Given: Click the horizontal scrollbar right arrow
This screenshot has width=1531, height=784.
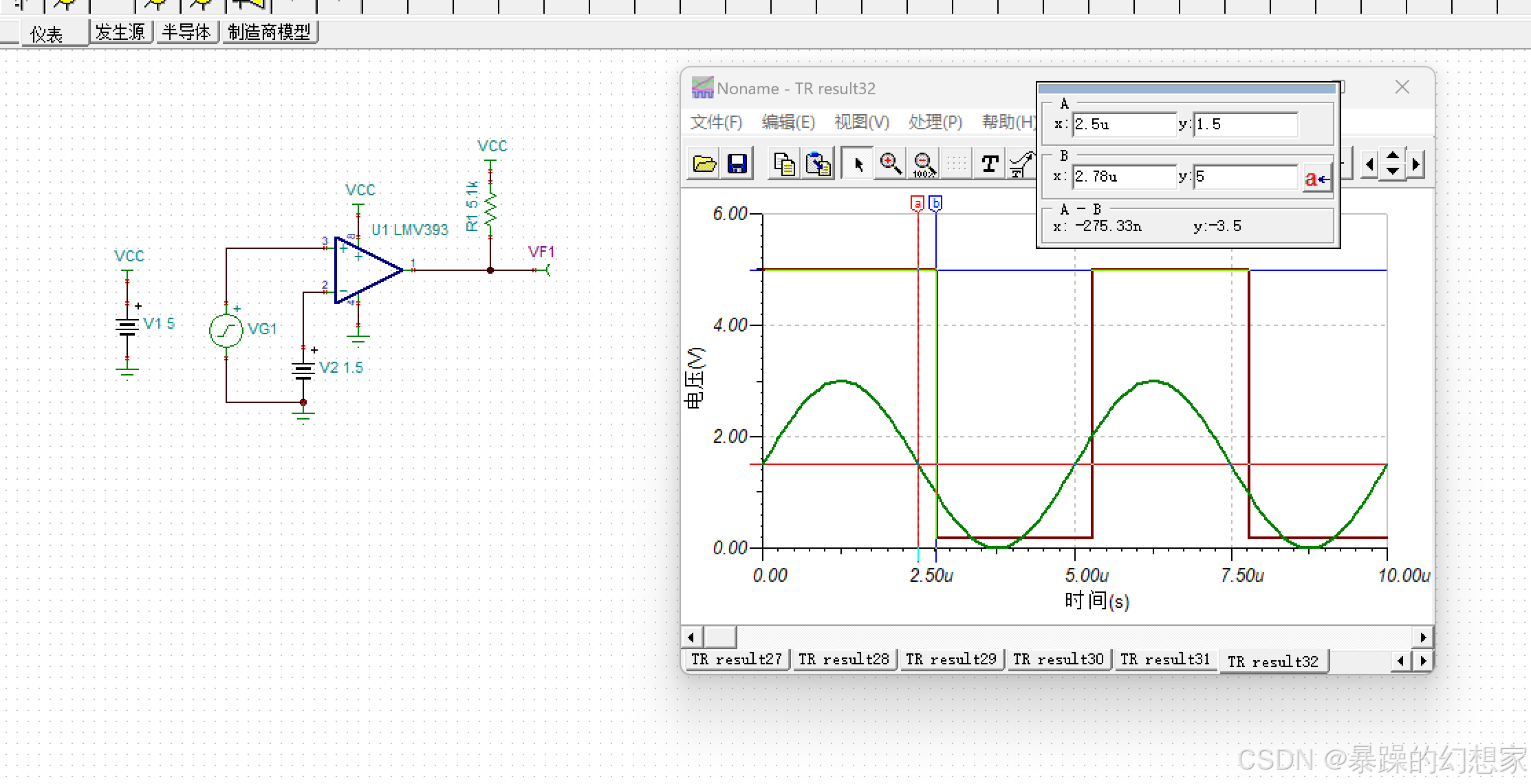Looking at the screenshot, I should 1423,637.
